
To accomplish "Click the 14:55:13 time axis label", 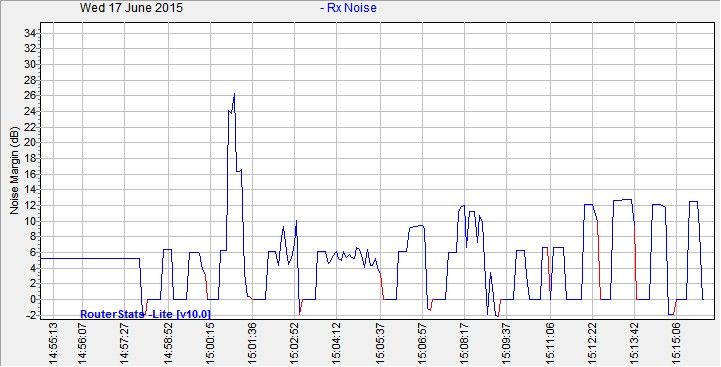I will pos(53,343).
